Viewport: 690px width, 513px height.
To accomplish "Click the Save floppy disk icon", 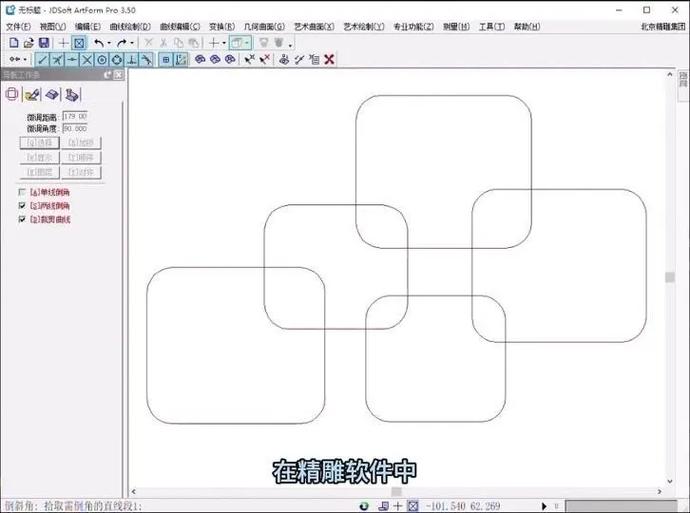I will tap(44, 43).
